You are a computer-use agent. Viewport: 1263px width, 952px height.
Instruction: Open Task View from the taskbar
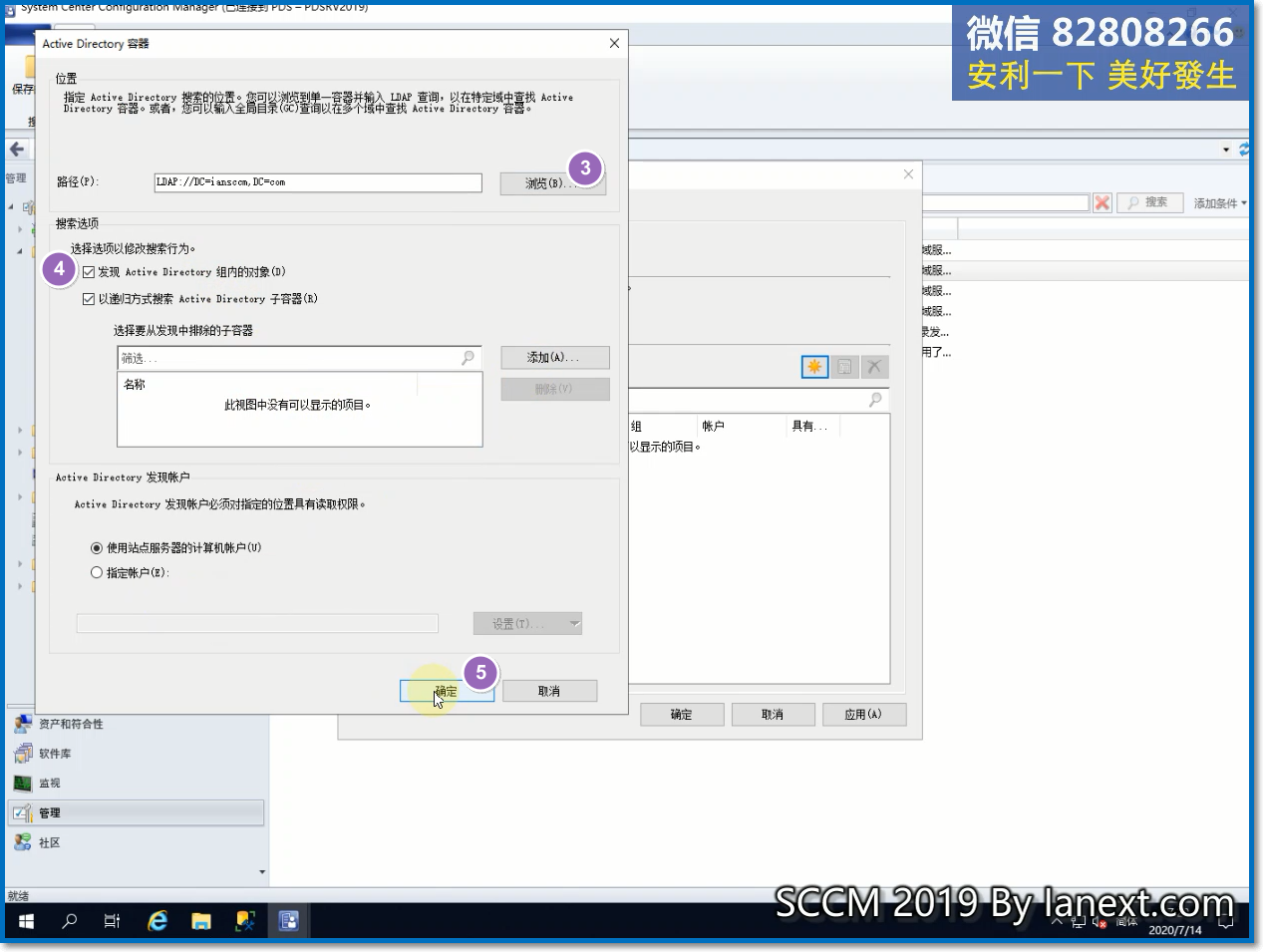click(x=113, y=921)
